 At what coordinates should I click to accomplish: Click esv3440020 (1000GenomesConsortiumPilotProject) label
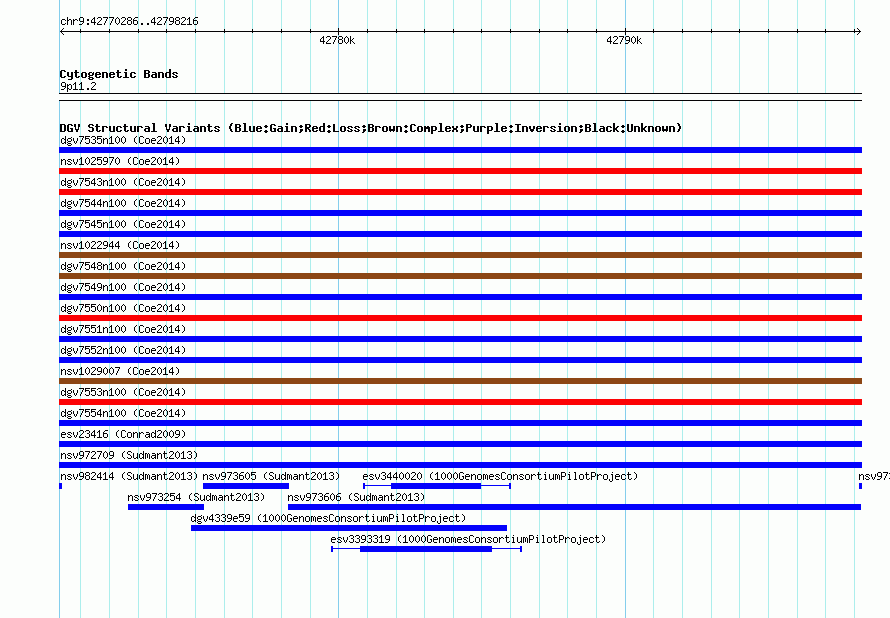(x=500, y=476)
